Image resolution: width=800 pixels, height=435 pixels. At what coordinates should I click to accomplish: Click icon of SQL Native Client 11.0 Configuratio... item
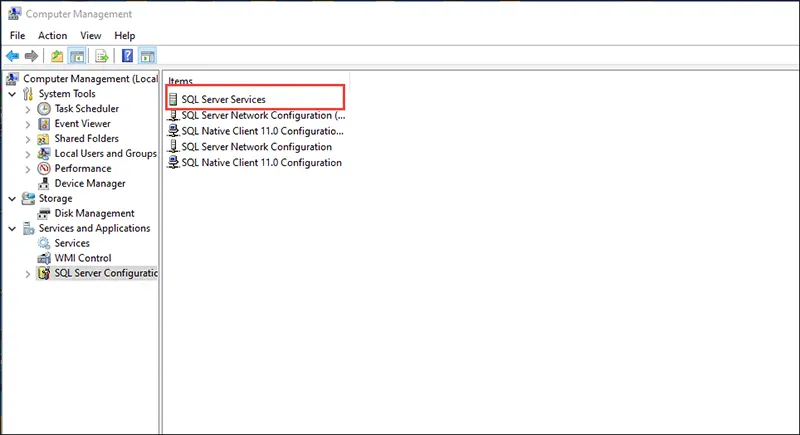(x=173, y=131)
